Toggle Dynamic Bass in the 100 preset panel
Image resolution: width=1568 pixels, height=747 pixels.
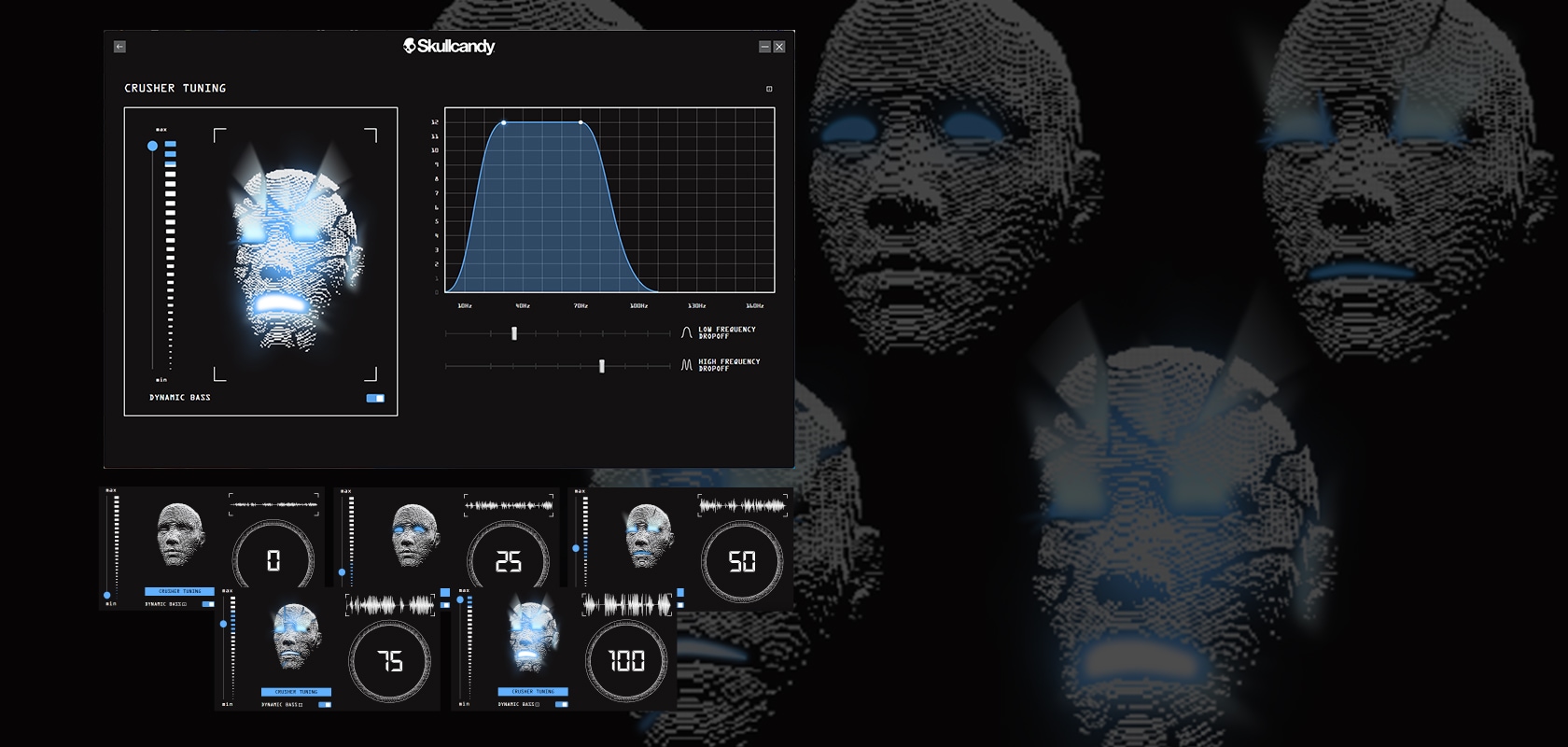pos(562,705)
